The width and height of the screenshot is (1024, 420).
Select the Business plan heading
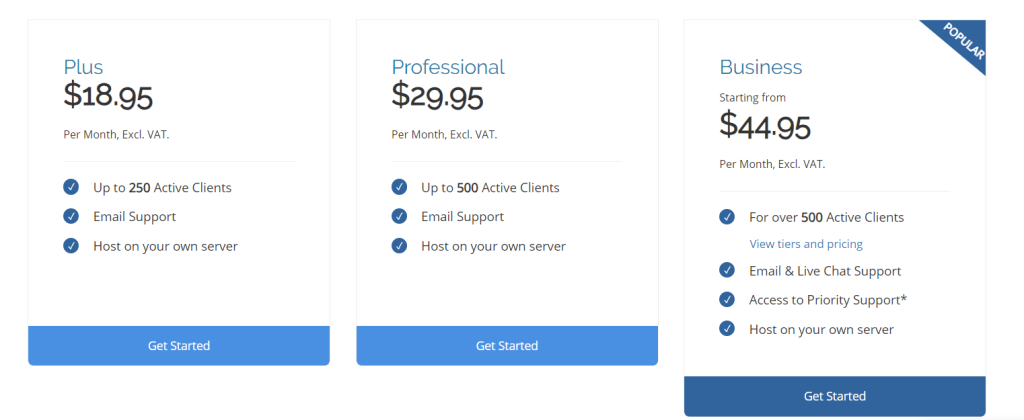[761, 67]
